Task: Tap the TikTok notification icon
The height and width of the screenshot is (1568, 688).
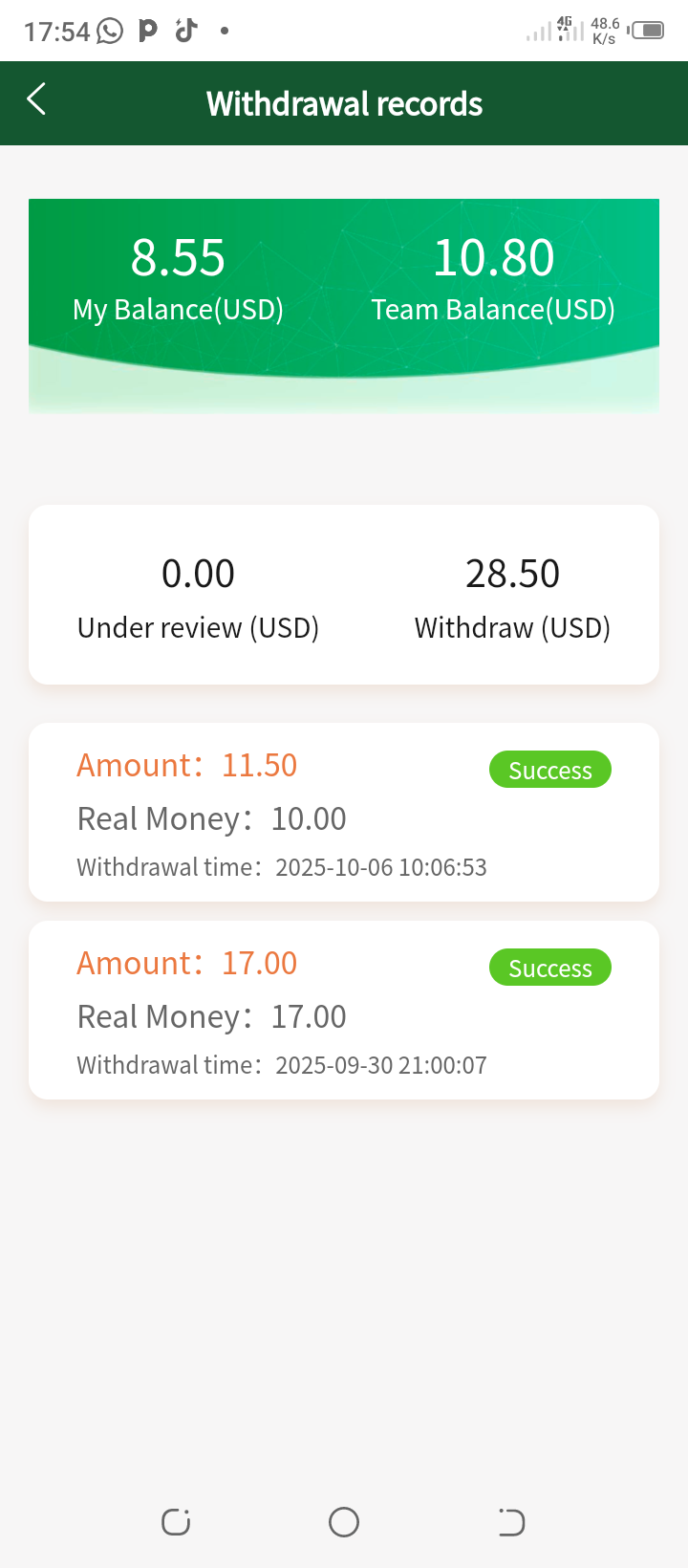Action: point(185,31)
